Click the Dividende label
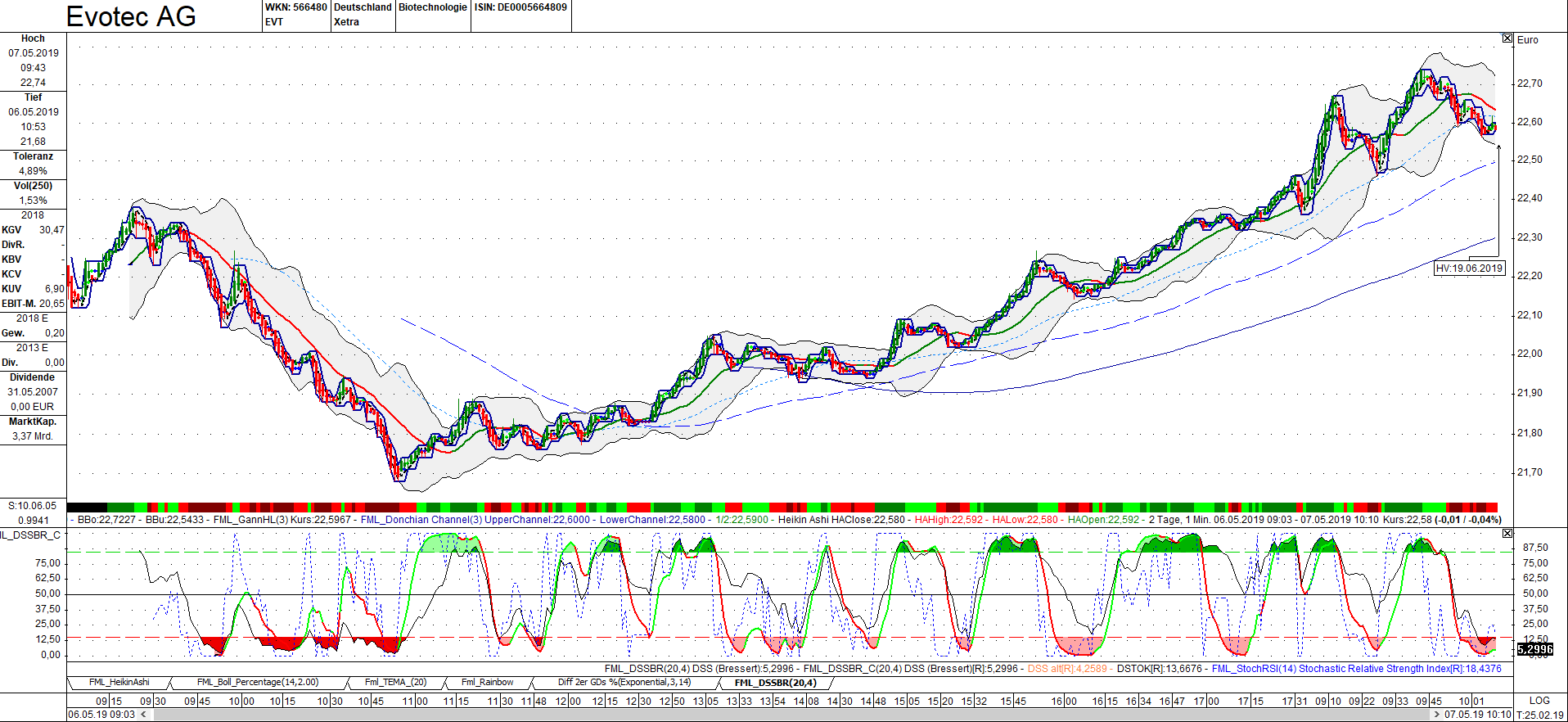Screen dimensions: 1568x722 pyautogui.click(x=33, y=377)
